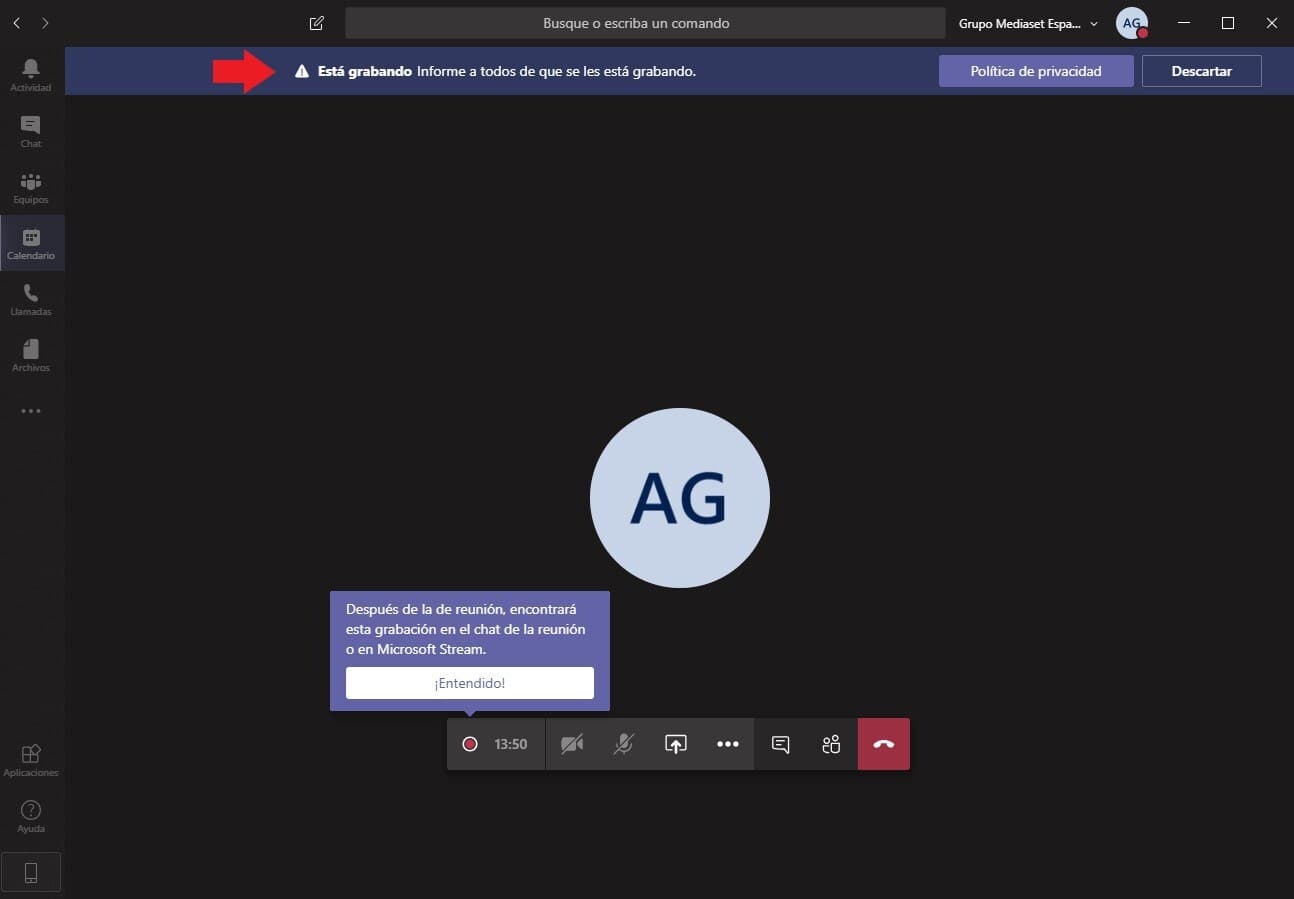1294x899 pixels.
Task: Click the search or command box
Action: coord(645,23)
